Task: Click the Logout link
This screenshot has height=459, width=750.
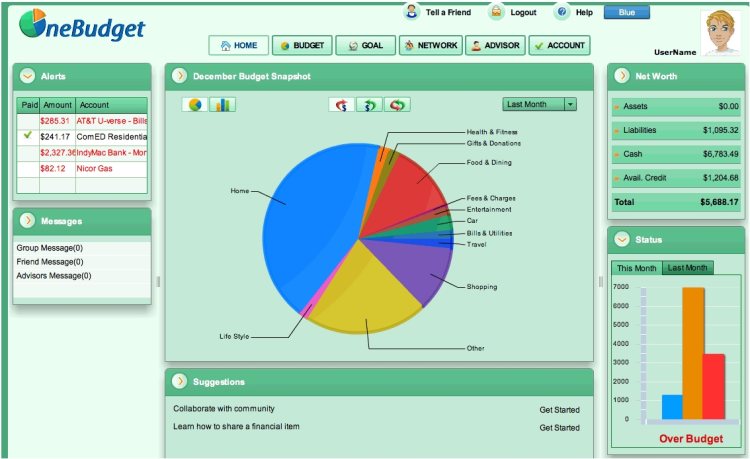Action: click(x=523, y=12)
